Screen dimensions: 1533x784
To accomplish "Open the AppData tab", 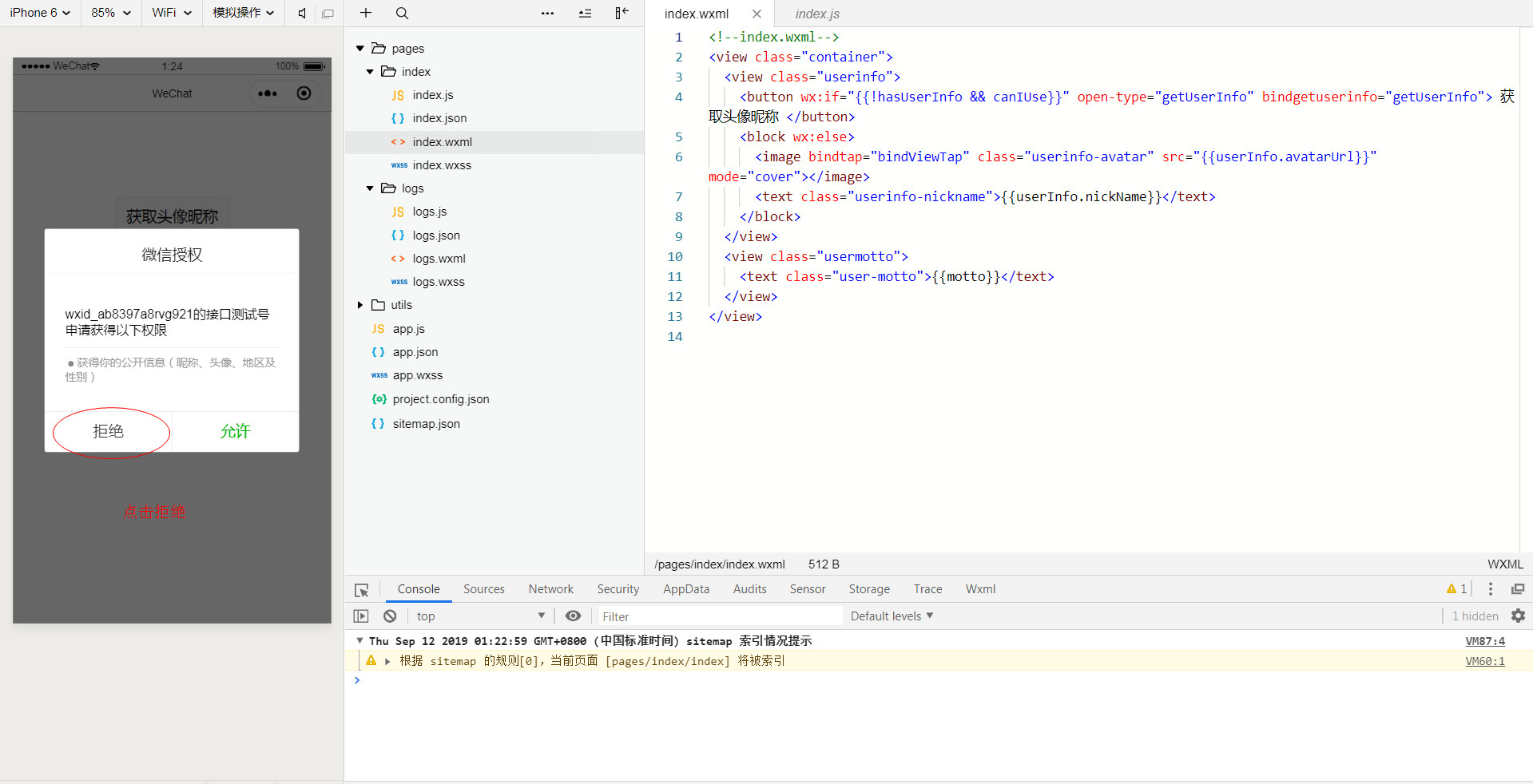I will 686,589.
